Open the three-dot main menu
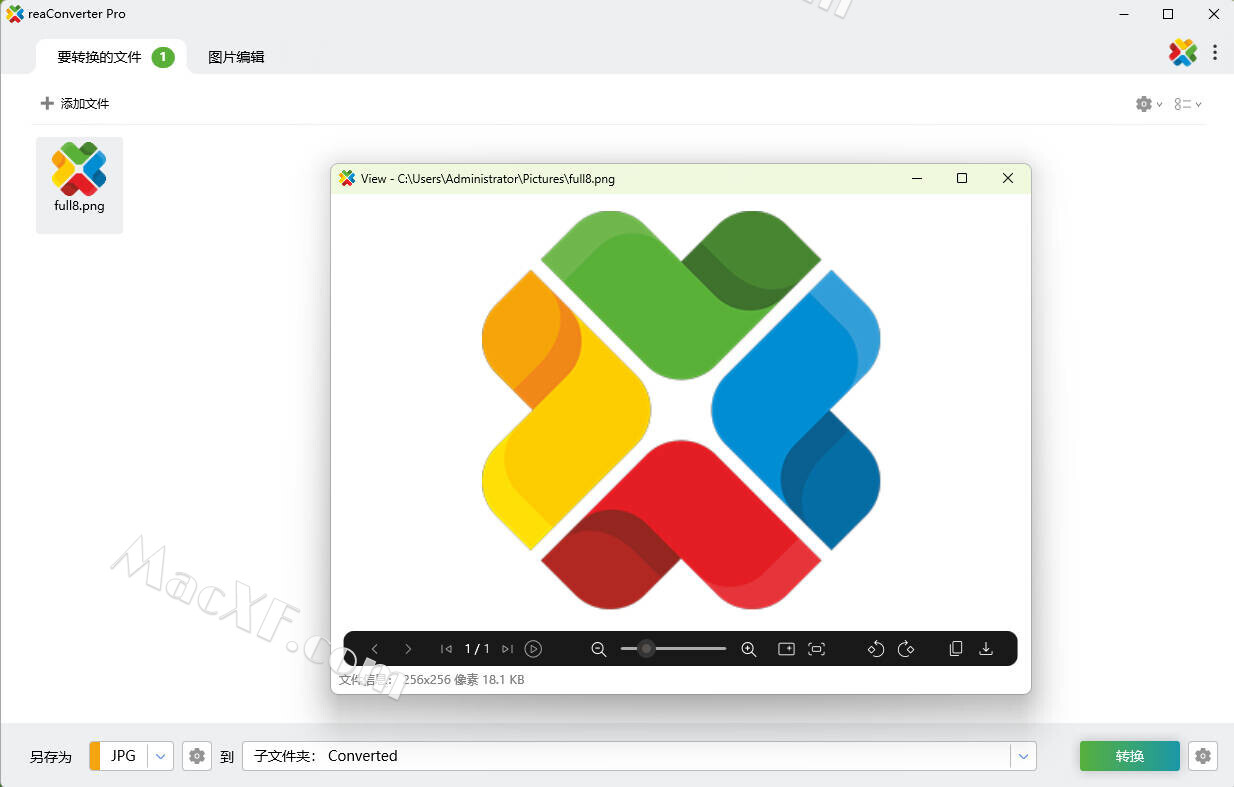This screenshot has width=1234, height=787. [x=1215, y=52]
